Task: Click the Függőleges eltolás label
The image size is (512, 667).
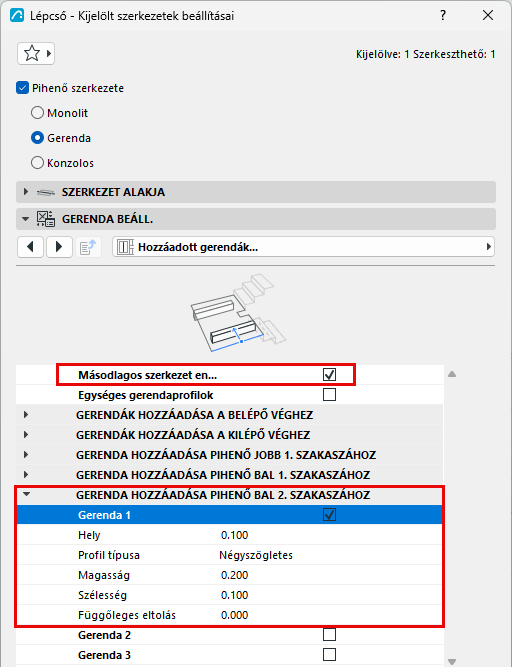Action: pos(127,615)
